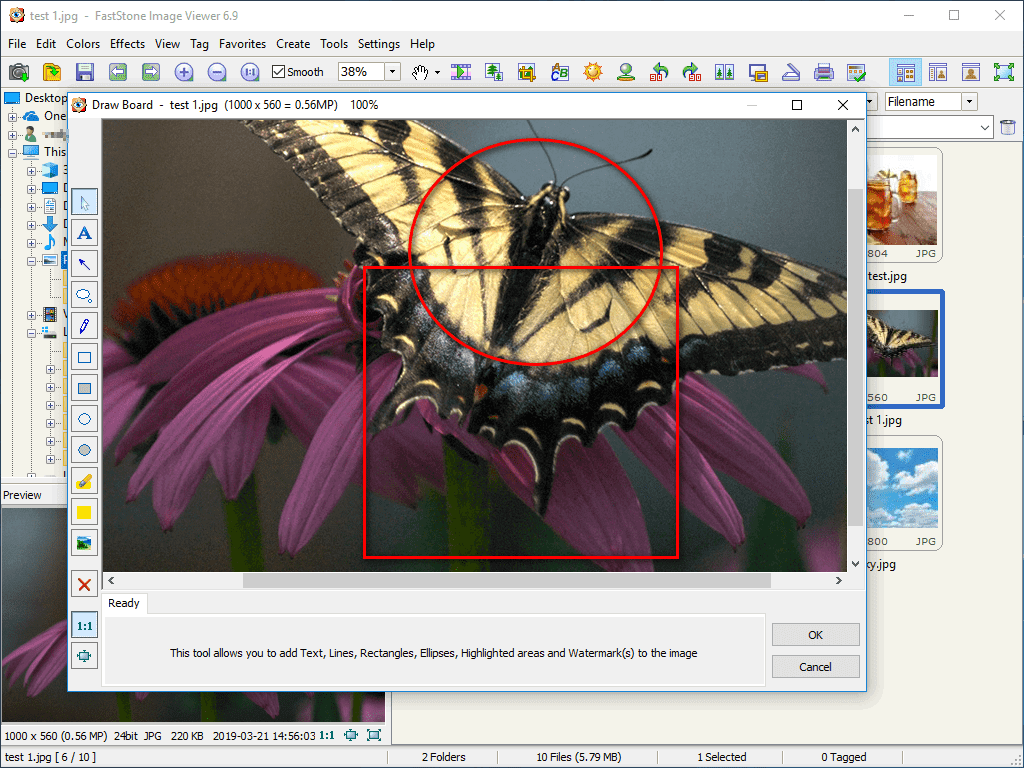The image size is (1024, 768).
Task: Click the zoom out magnifier minus icon
Action: (x=217, y=72)
